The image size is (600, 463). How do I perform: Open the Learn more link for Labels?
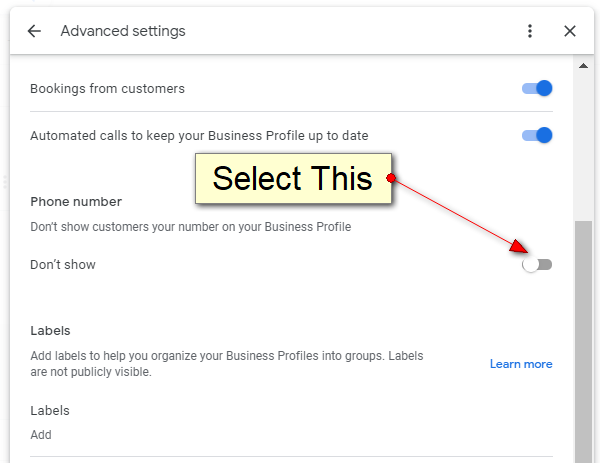[520, 364]
